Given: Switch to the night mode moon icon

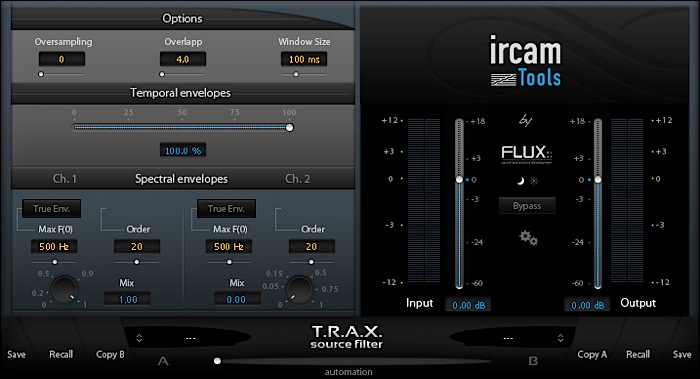Looking at the screenshot, I should tap(521, 181).
